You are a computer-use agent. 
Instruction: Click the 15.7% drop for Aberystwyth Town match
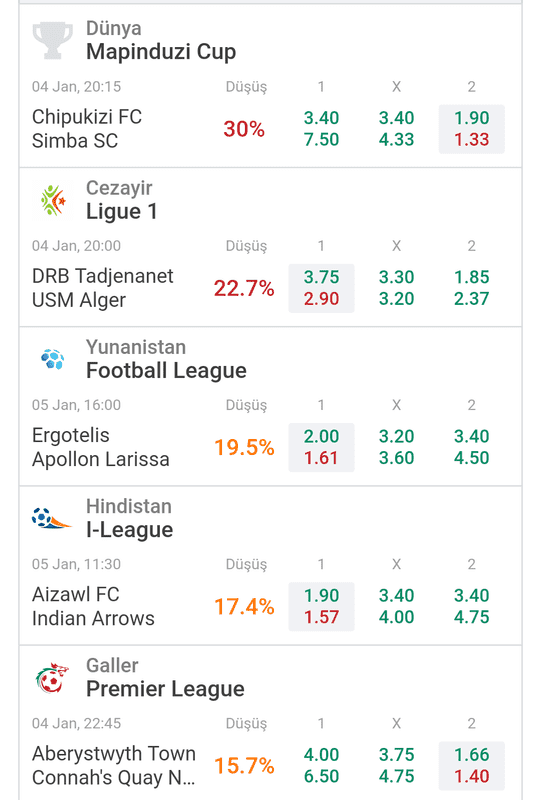click(244, 766)
